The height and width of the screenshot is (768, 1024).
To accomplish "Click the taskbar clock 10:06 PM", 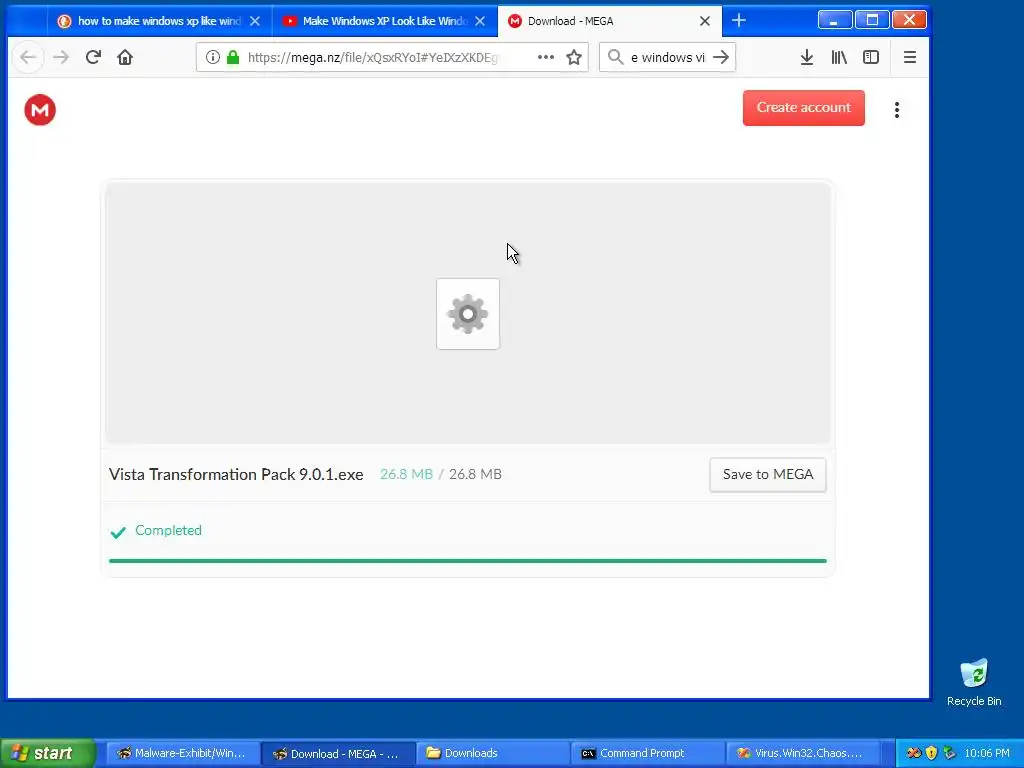I will click(987, 753).
